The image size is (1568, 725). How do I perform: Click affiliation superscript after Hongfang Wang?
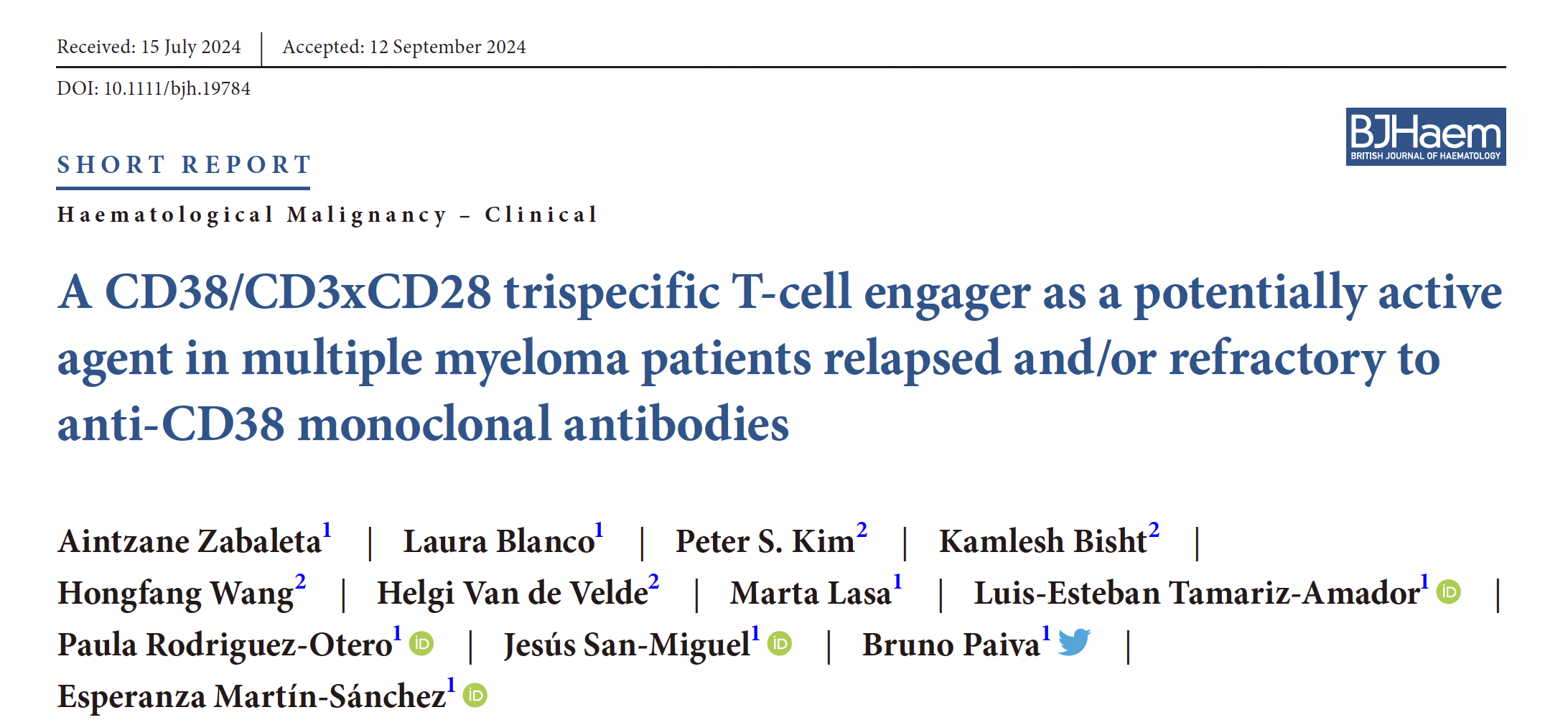[x=300, y=581]
